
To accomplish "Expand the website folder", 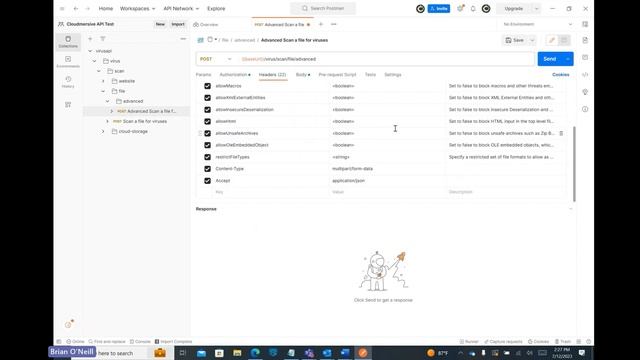I will click(103, 81).
